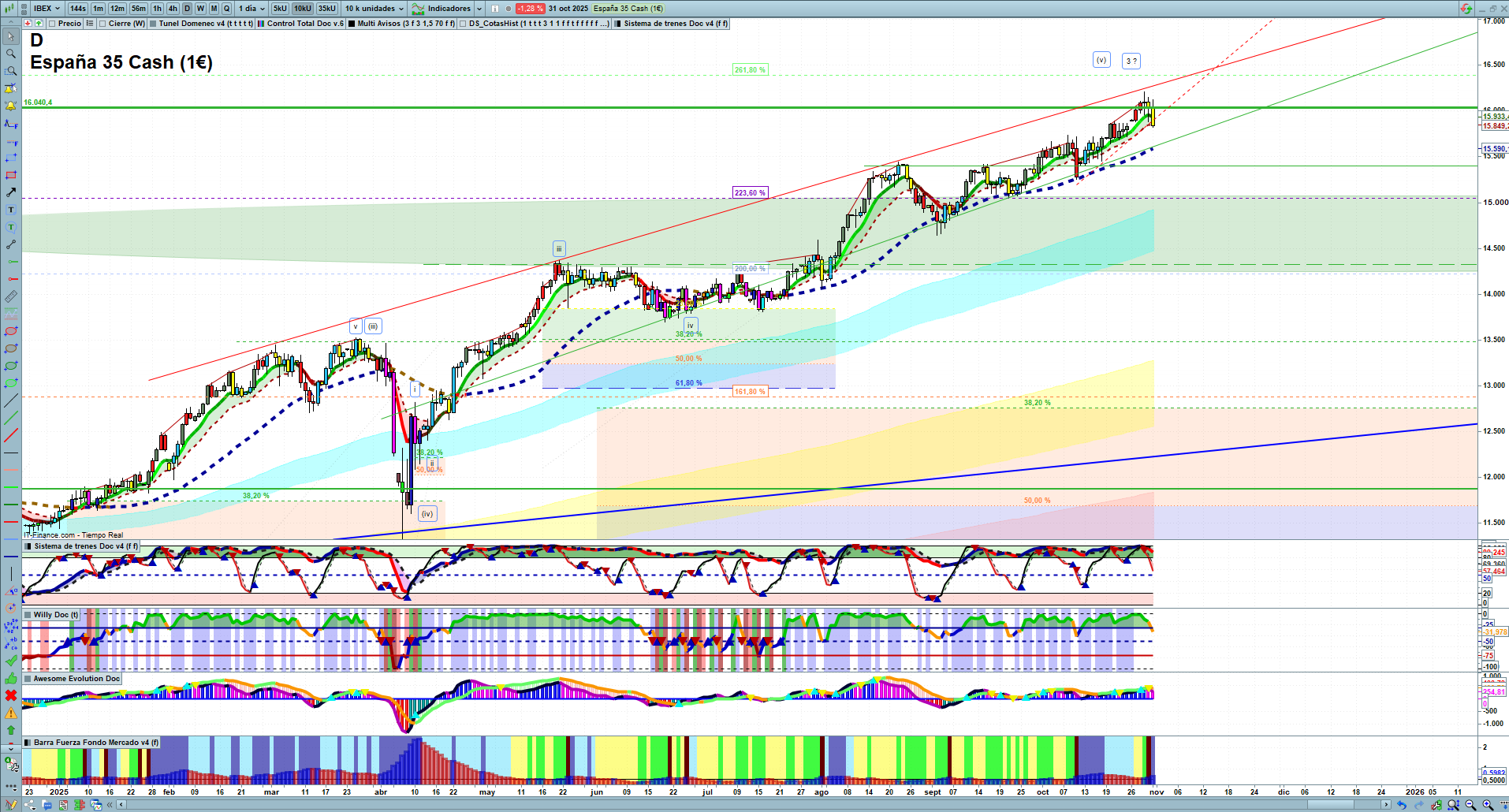Toggle the Tunel Domenec v4 color box
The height and width of the screenshot is (812, 1509).
(x=153, y=24)
